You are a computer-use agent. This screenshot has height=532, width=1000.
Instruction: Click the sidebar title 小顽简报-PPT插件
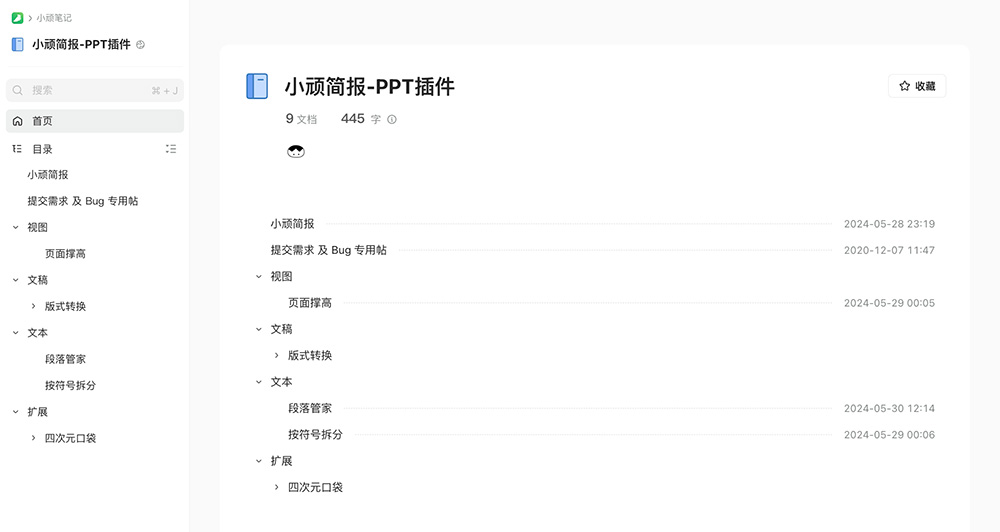point(81,44)
